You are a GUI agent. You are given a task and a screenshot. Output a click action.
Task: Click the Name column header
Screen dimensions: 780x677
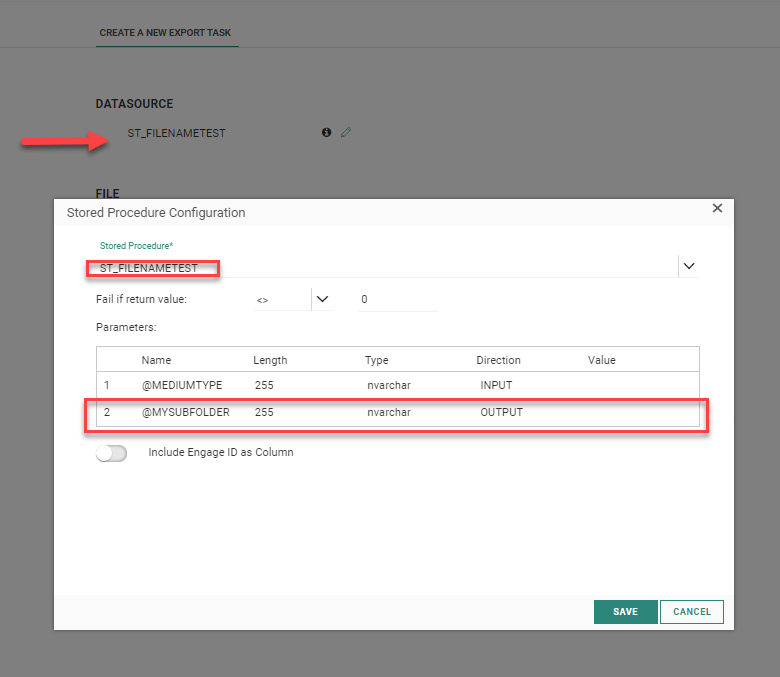(156, 360)
